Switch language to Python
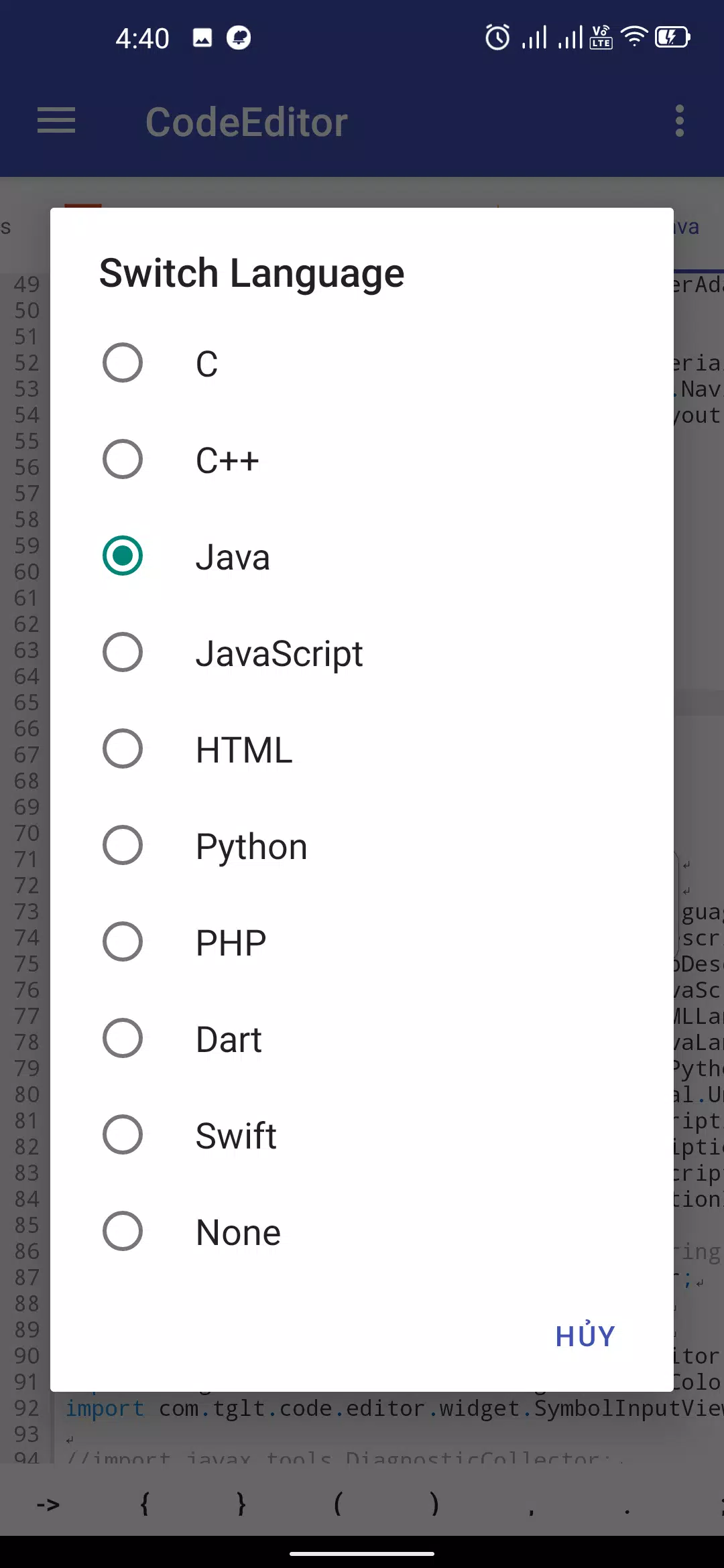 [362, 846]
